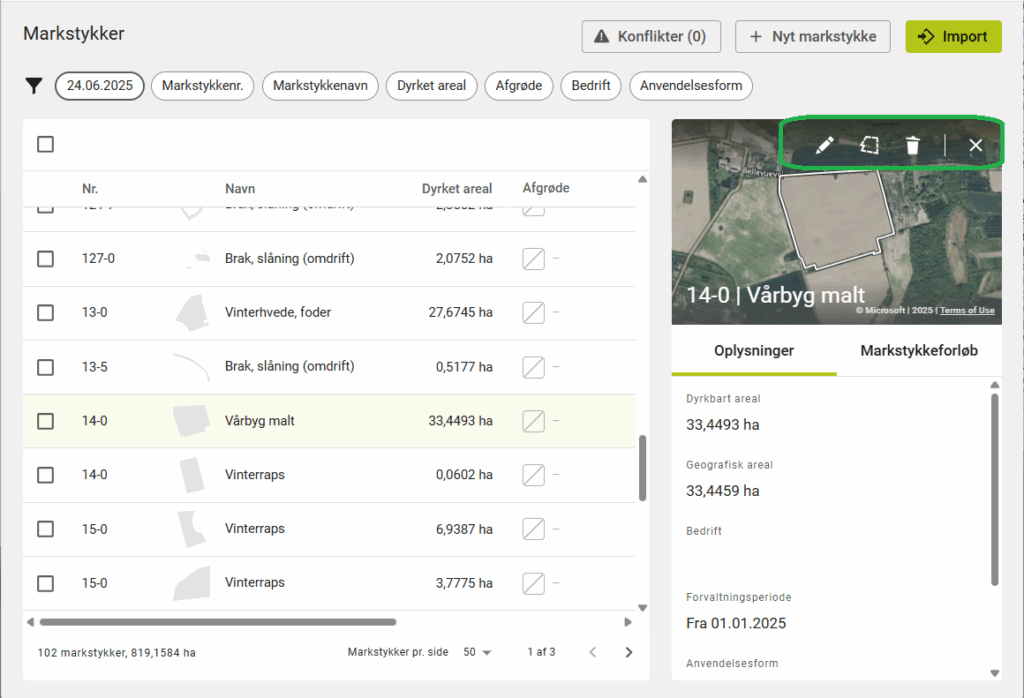The width and height of the screenshot is (1024, 698).
Task: Select checkbox for 14-0 Vårbyg malt
Action: 45,421
